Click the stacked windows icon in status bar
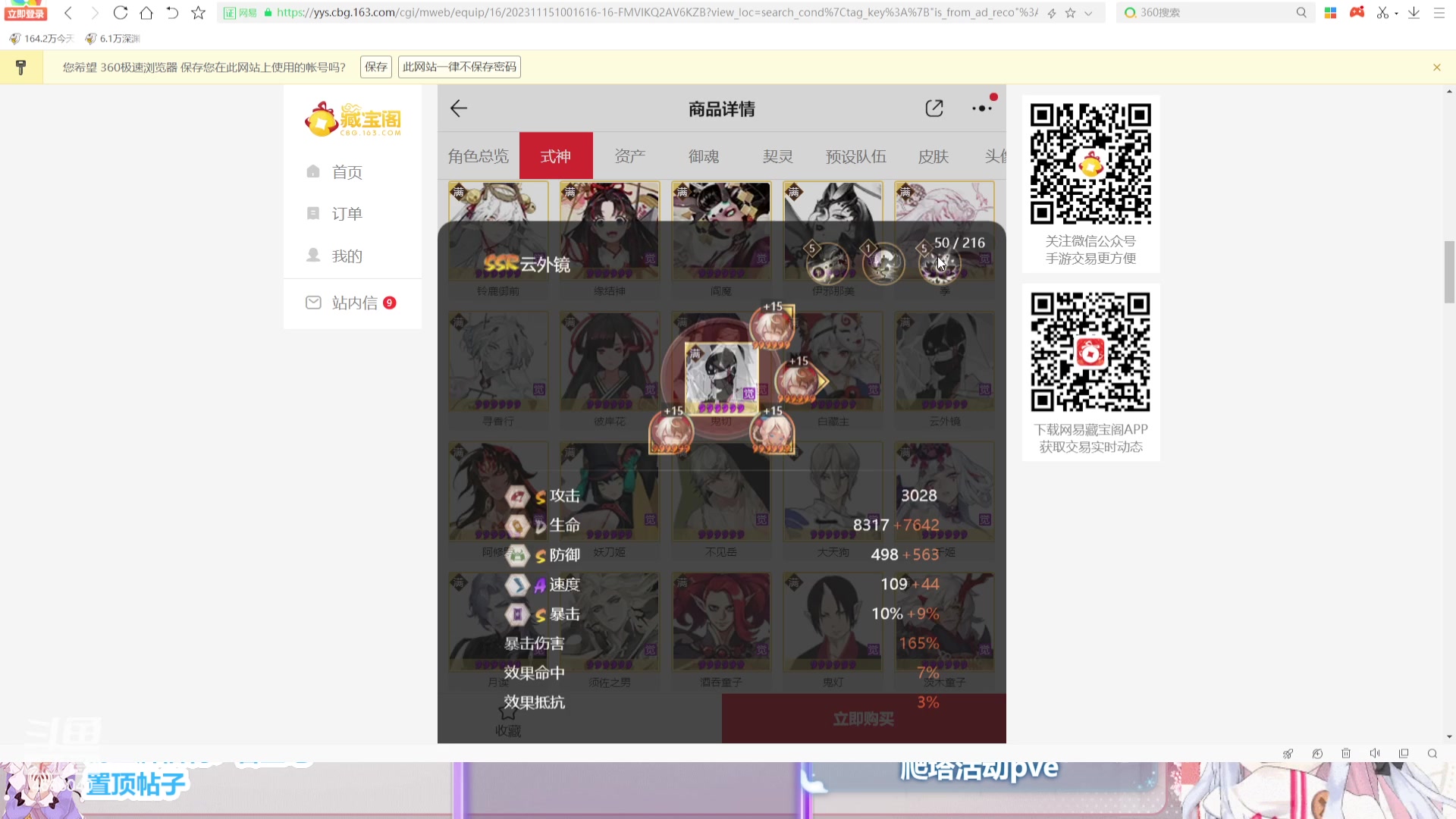This screenshot has height=819, width=1456. coord(1404,754)
